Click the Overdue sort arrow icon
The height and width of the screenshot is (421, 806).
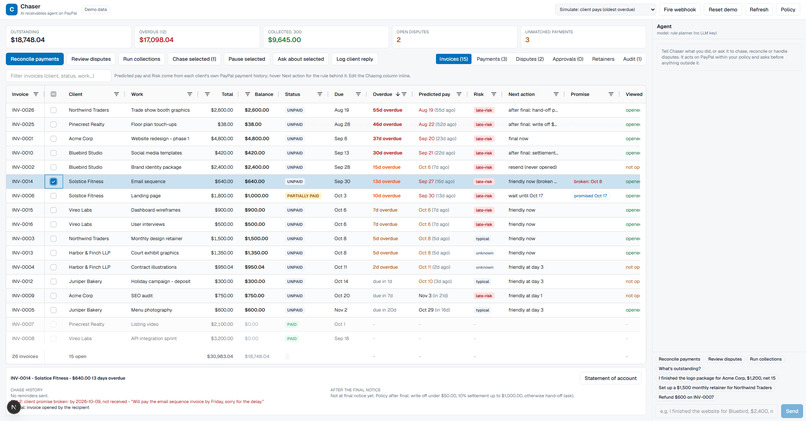coord(397,94)
